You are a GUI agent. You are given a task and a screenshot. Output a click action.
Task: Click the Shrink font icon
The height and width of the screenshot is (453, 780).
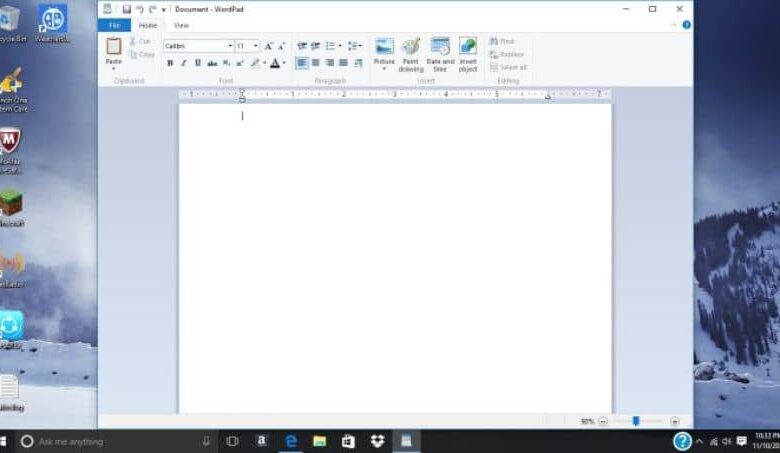tap(282, 46)
